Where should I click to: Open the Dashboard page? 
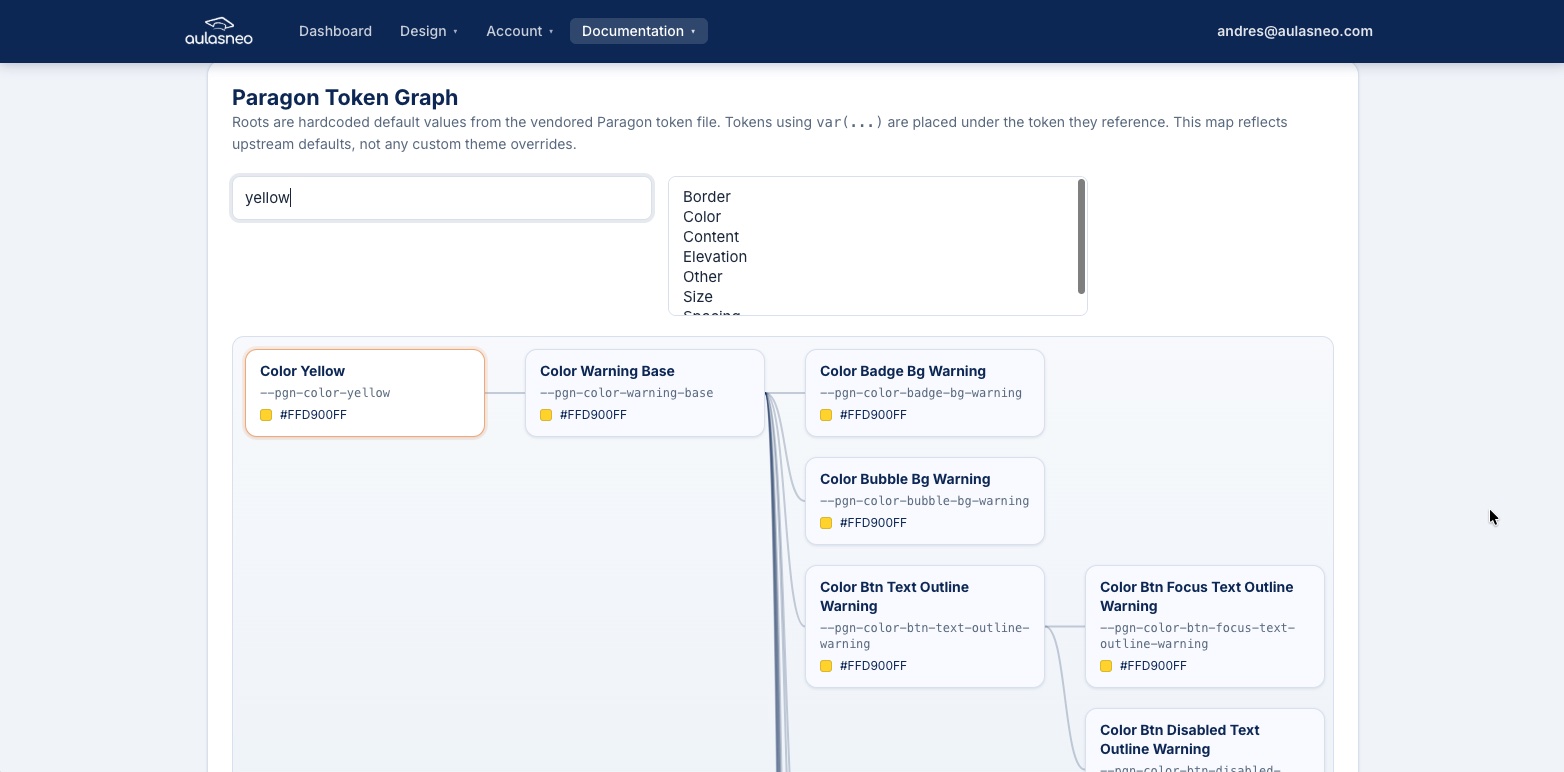point(335,31)
